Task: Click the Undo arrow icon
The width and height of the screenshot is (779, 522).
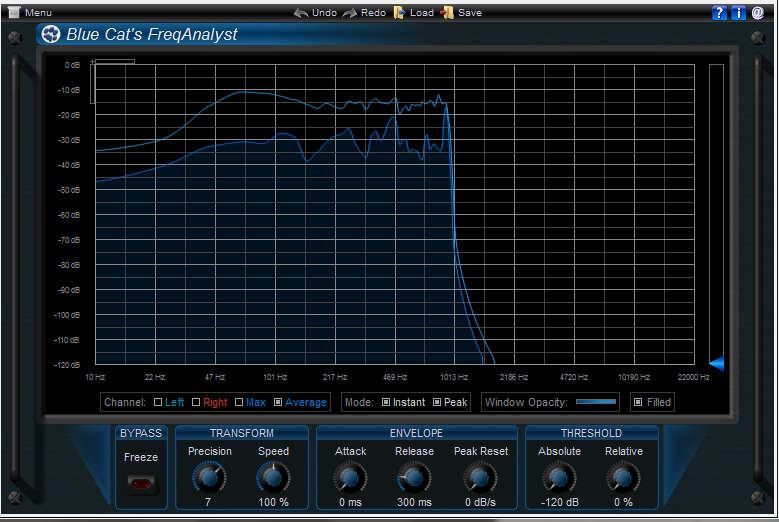Action: coord(301,12)
